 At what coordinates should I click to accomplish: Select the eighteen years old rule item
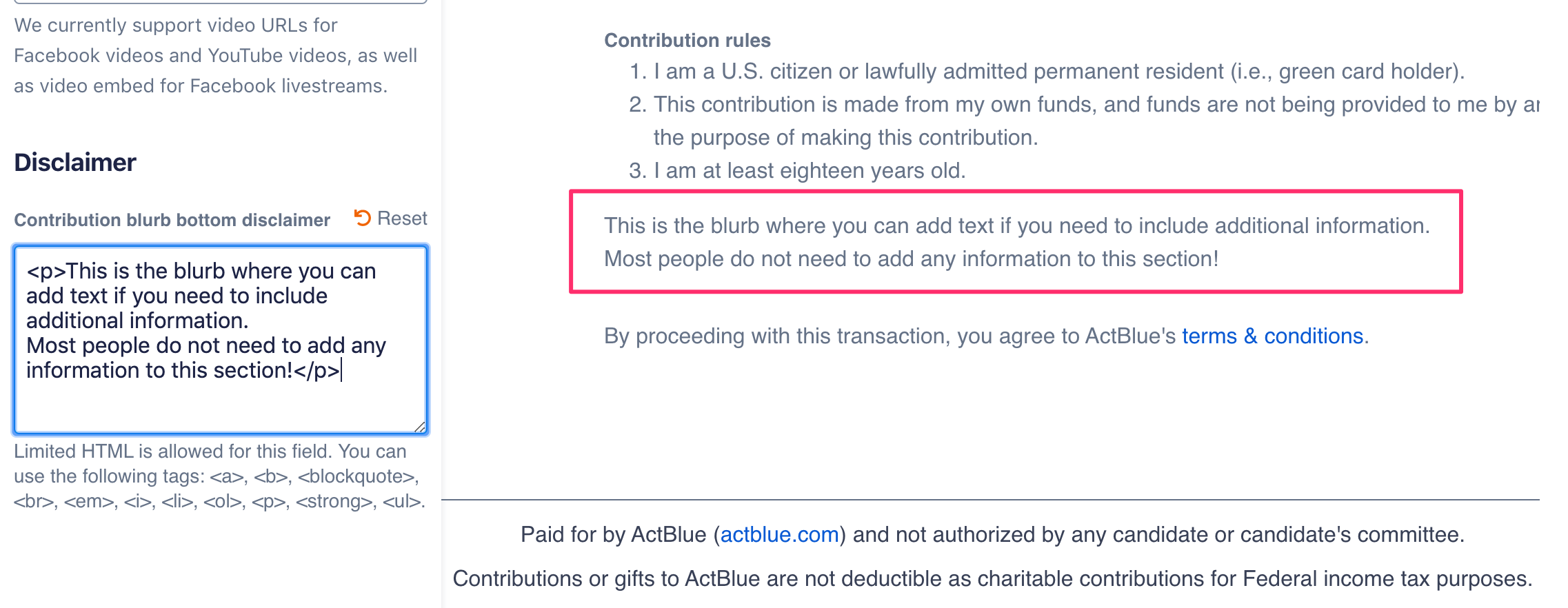(x=810, y=171)
